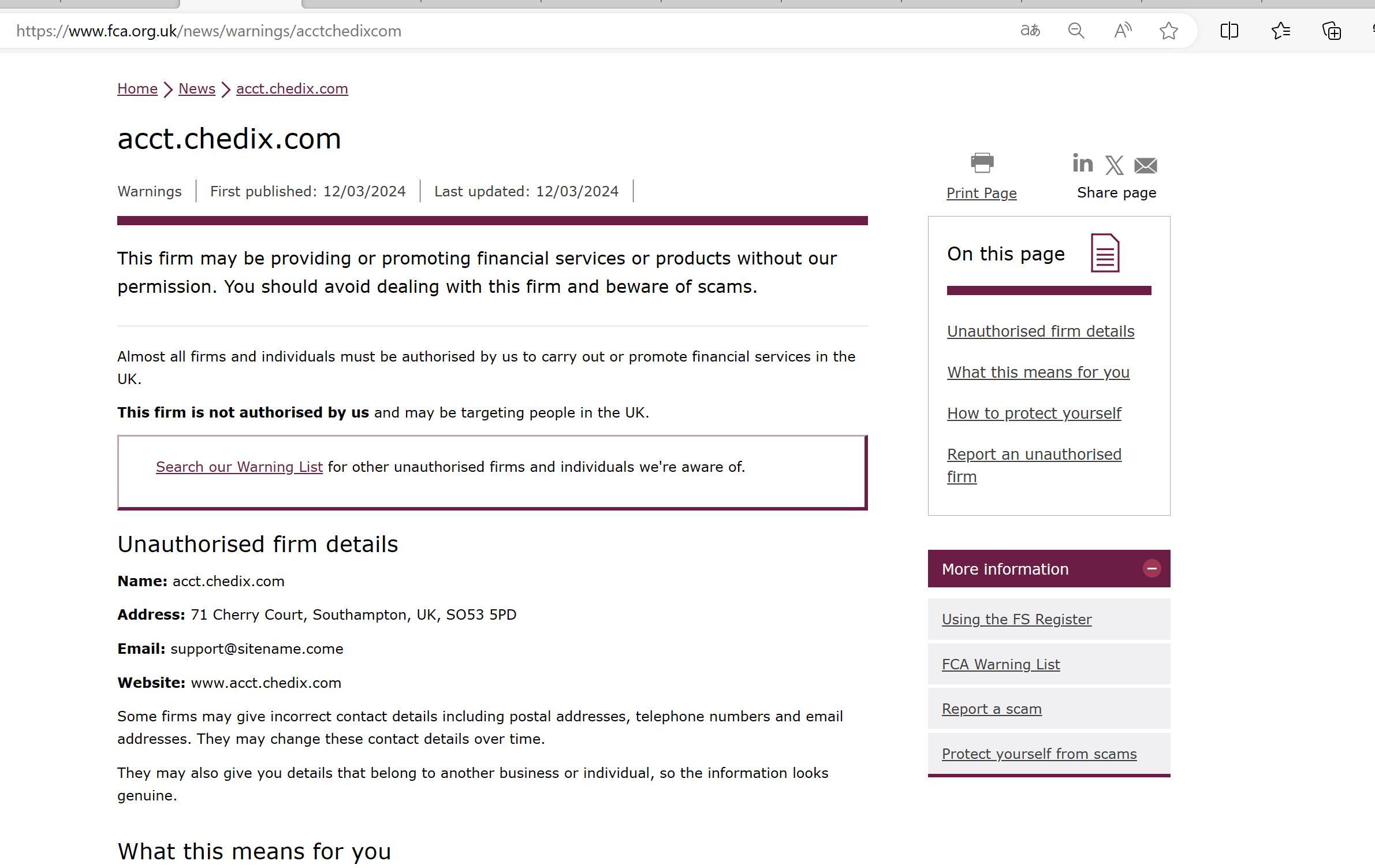Screen dimensions: 1375x868
Task: Open the Collections icon
Action: click(1332, 31)
